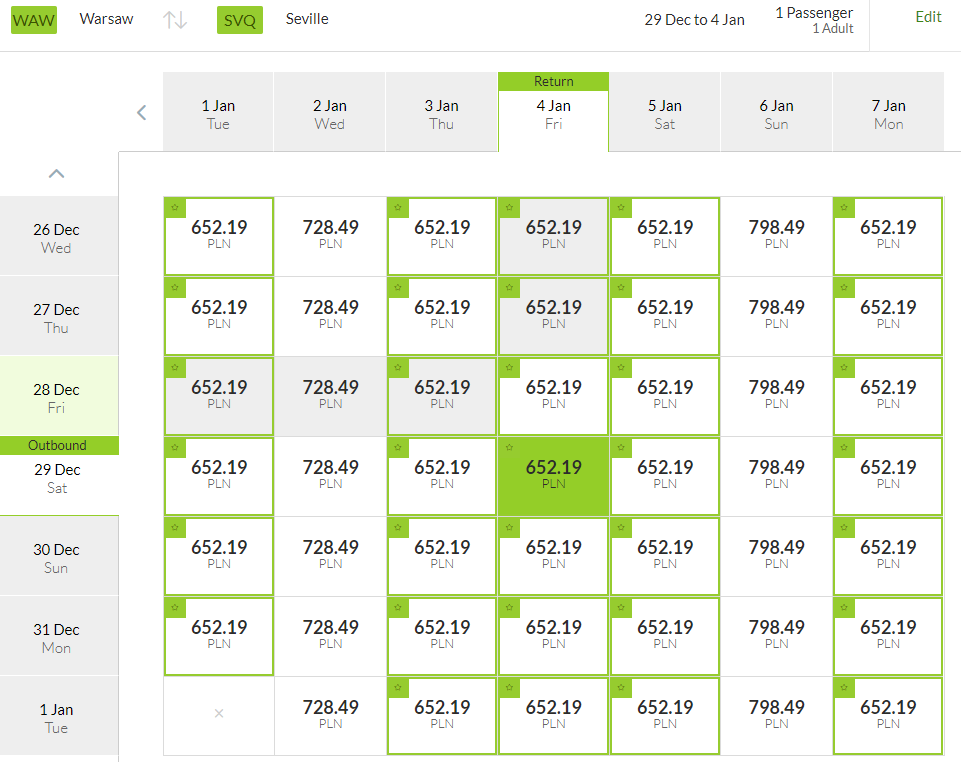961x762 pixels.
Task: Pick 728.49 PLN fare for 30 Dec / 2 Jan
Action: click(330, 556)
